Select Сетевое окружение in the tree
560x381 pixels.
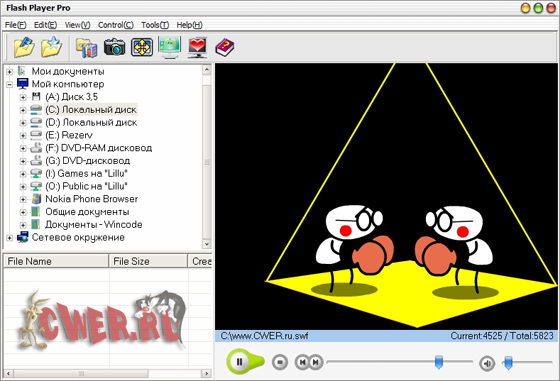tap(78, 237)
